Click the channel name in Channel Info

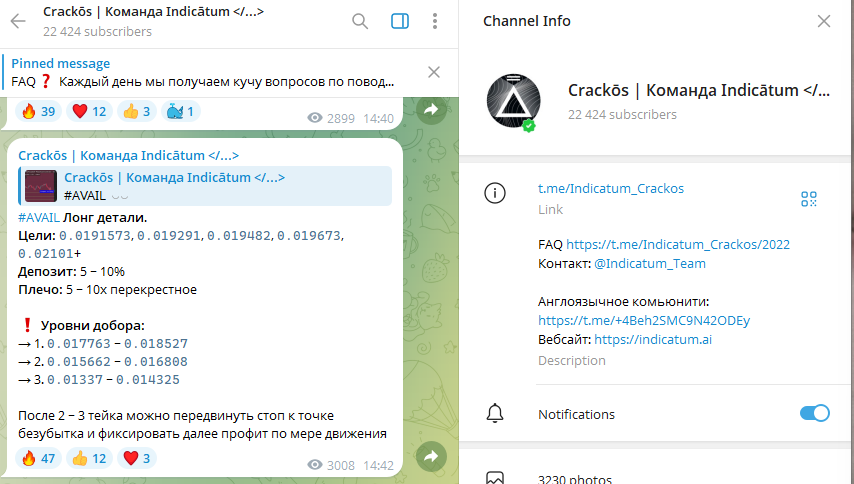699,90
